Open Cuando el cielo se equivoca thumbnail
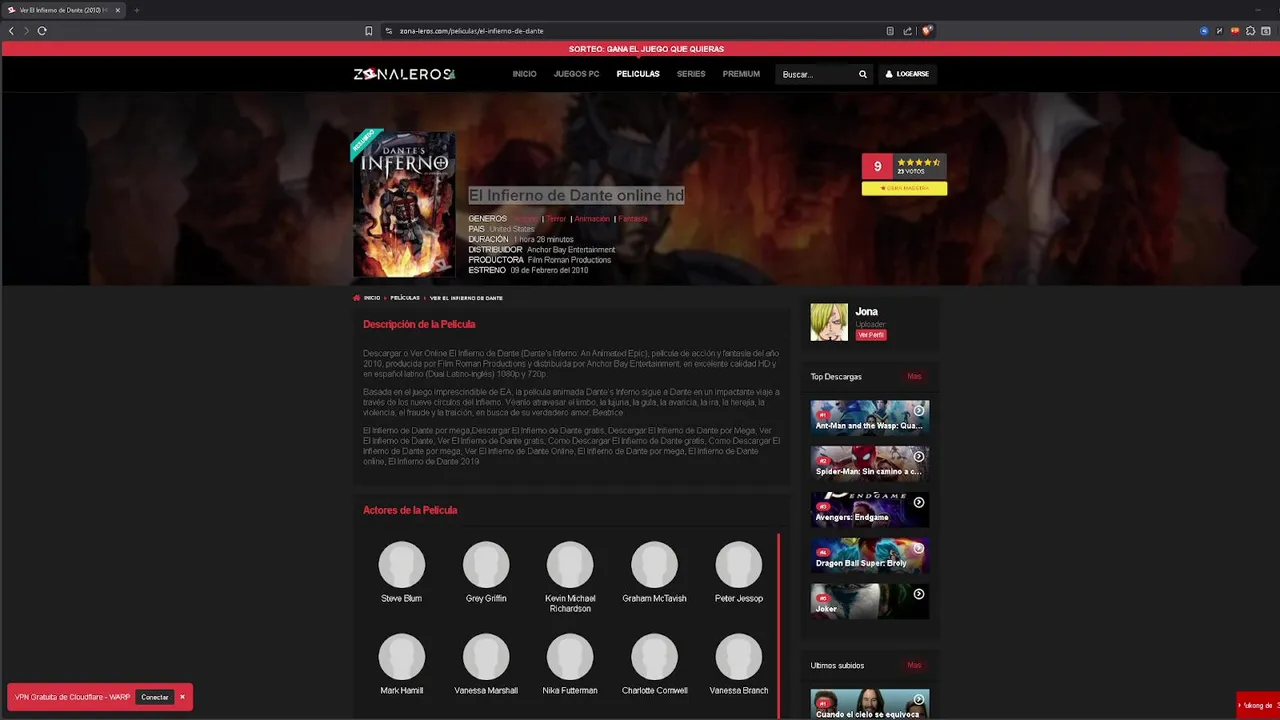The image size is (1280, 720). coord(870,704)
